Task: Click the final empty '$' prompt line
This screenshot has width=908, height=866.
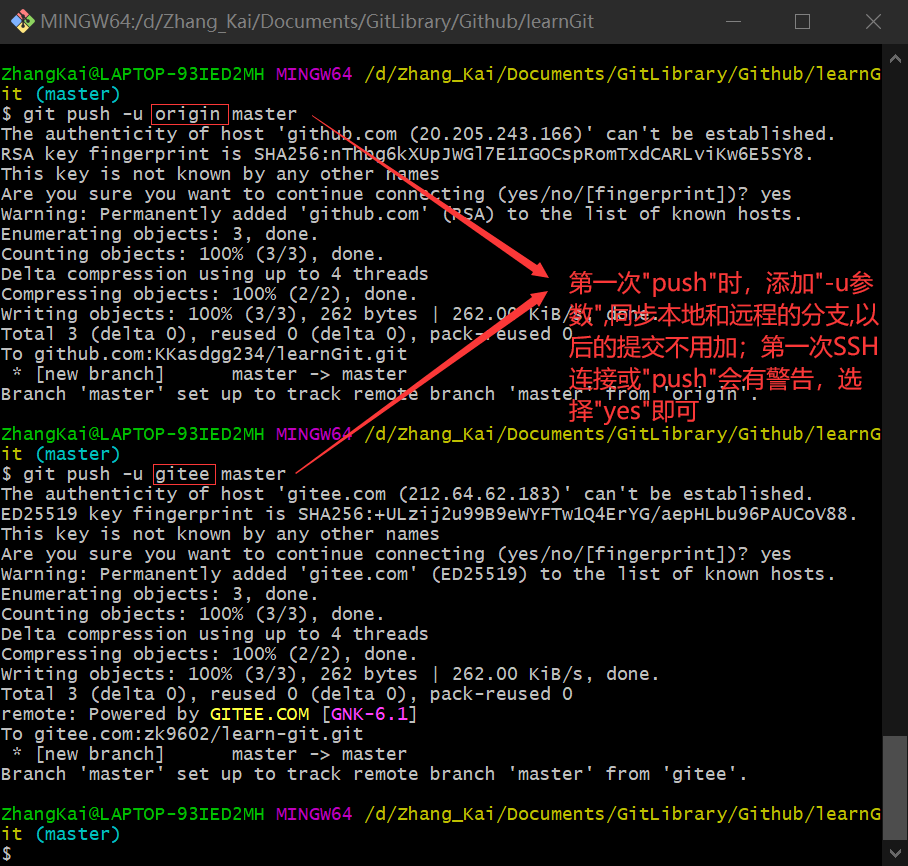Action: 6,854
